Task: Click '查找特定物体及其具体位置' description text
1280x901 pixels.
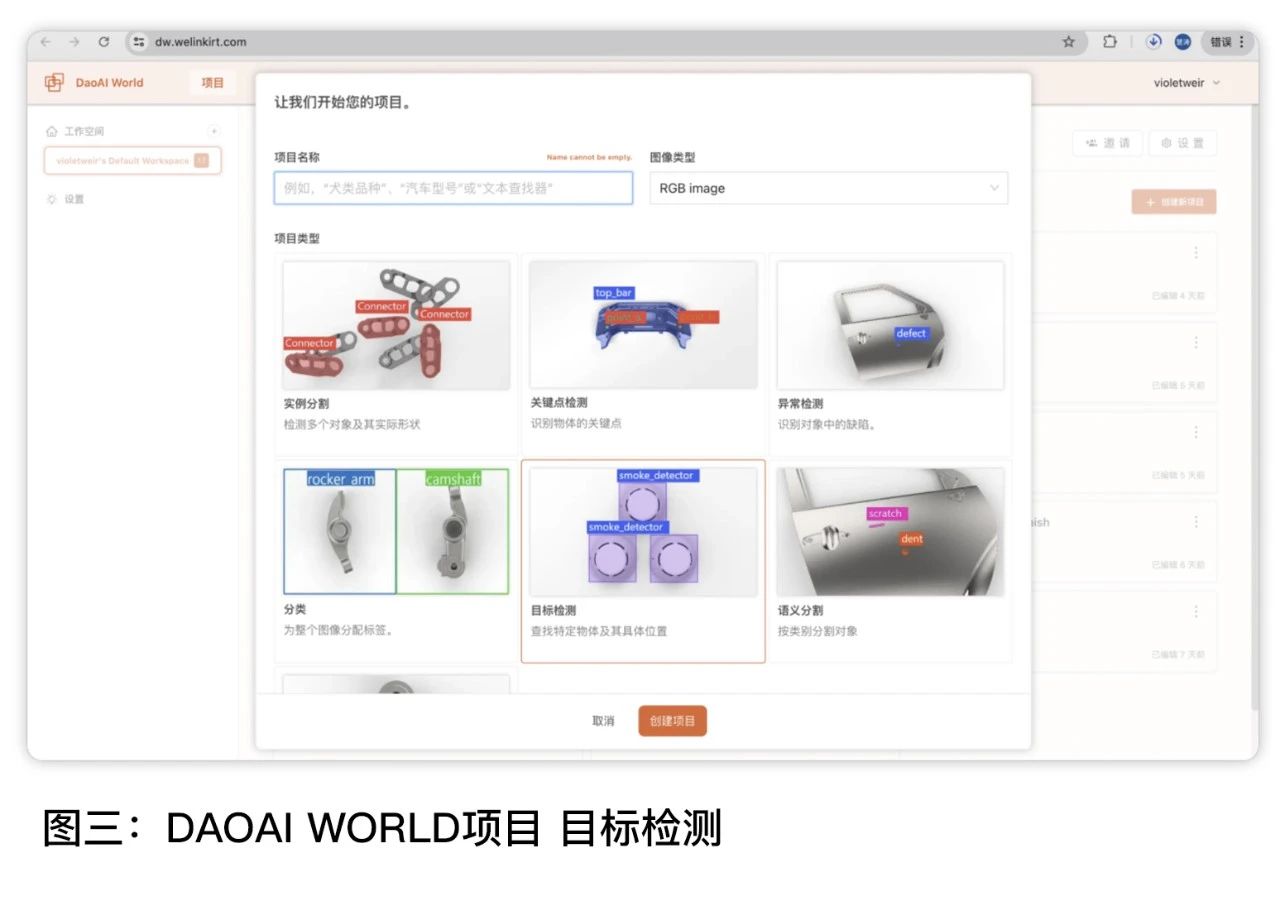Action: [x=599, y=631]
